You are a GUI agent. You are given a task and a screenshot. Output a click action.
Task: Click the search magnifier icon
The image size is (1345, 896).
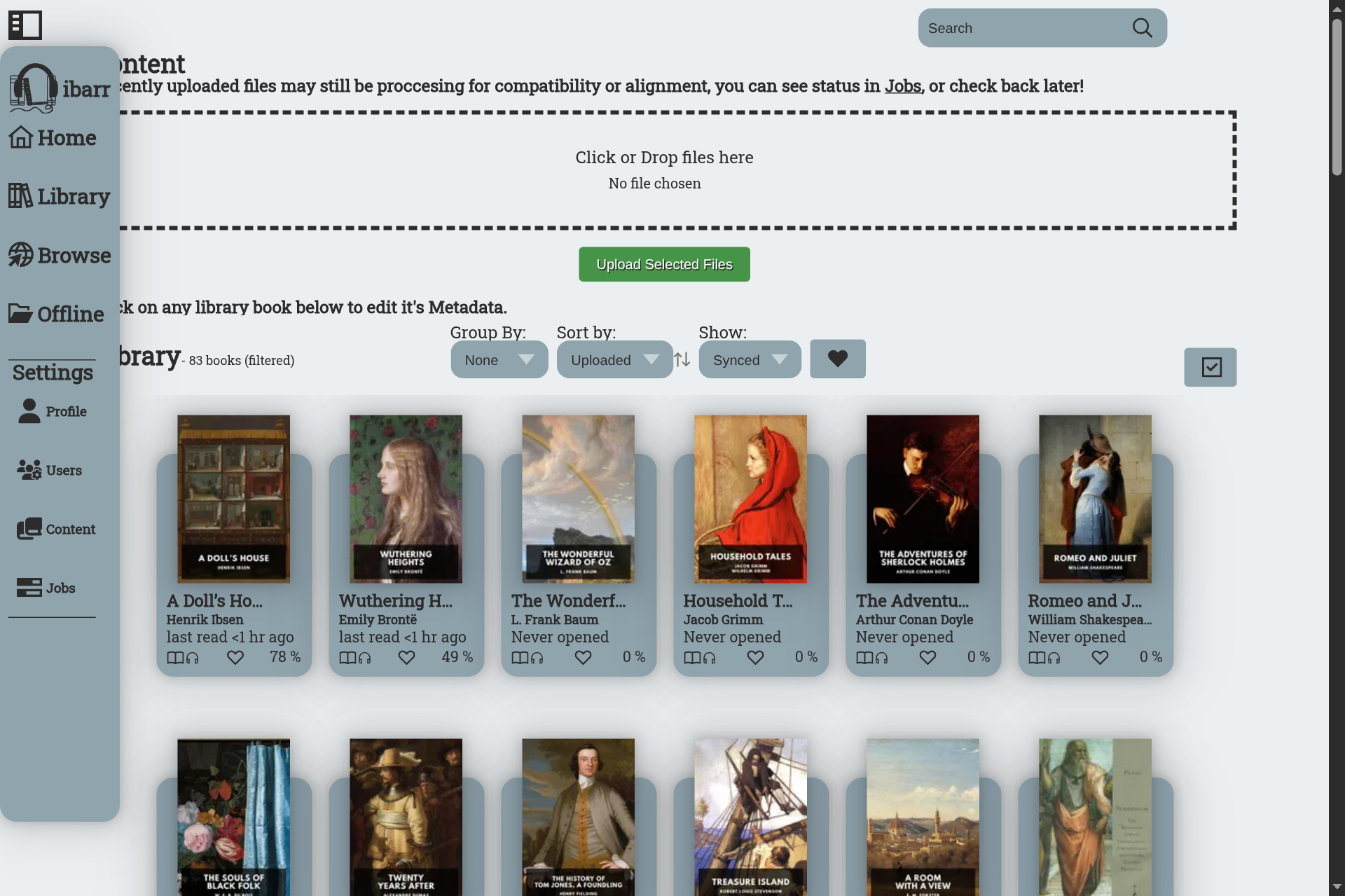(x=1142, y=28)
